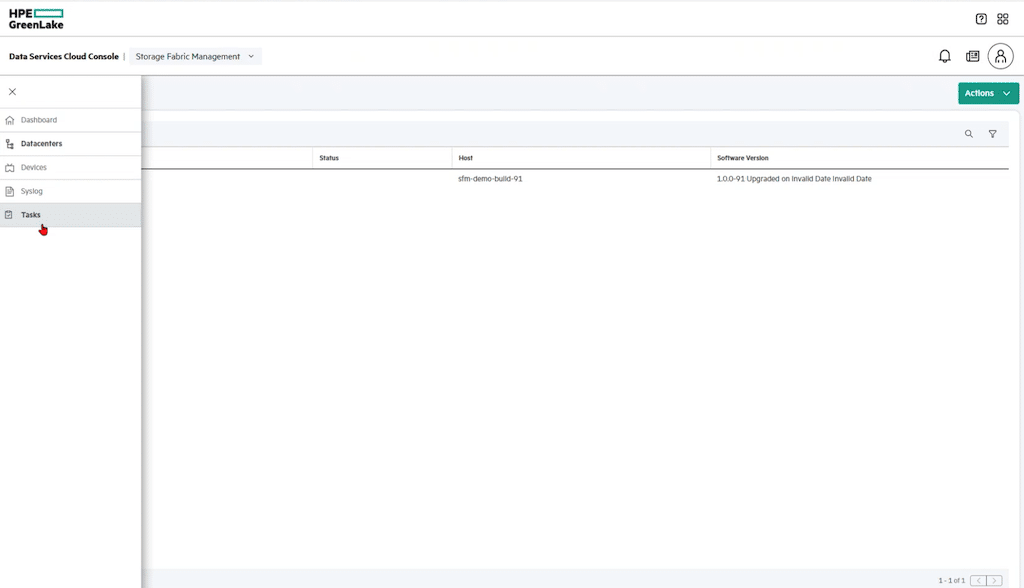Close the side navigation panel
Image resolution: width=1024 pixels, height=588 pixels.
click(12, 91)
